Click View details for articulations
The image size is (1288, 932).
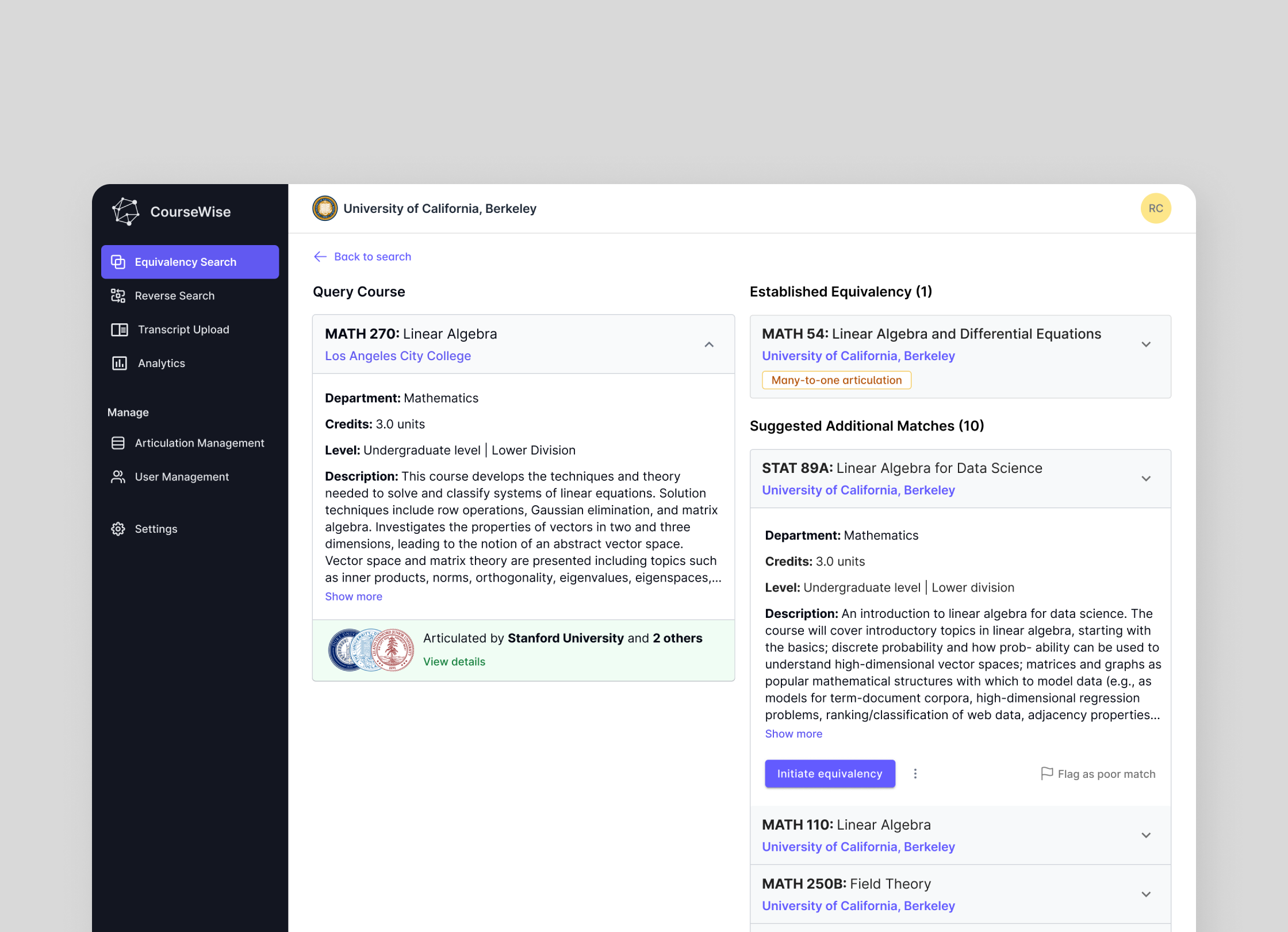point(454,662)
